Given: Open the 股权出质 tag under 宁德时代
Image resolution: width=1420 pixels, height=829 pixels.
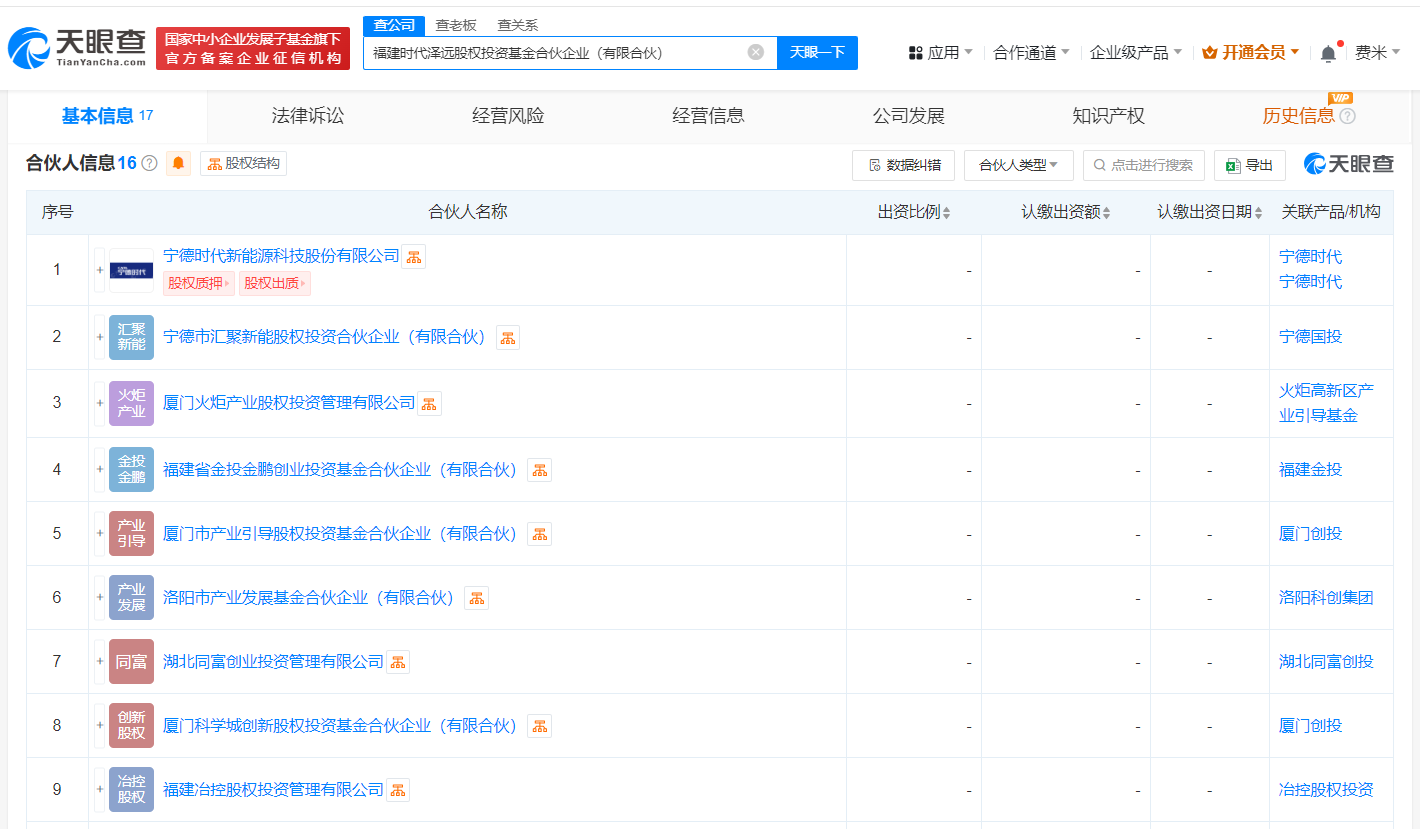Looking at the screenshot, I should pos(275,283).
